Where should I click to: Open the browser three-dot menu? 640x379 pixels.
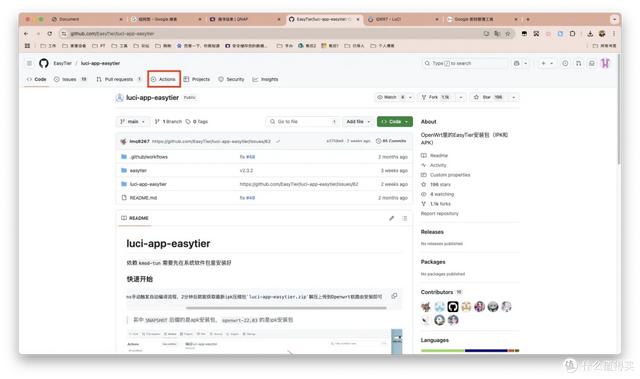[x=614, y=34]
